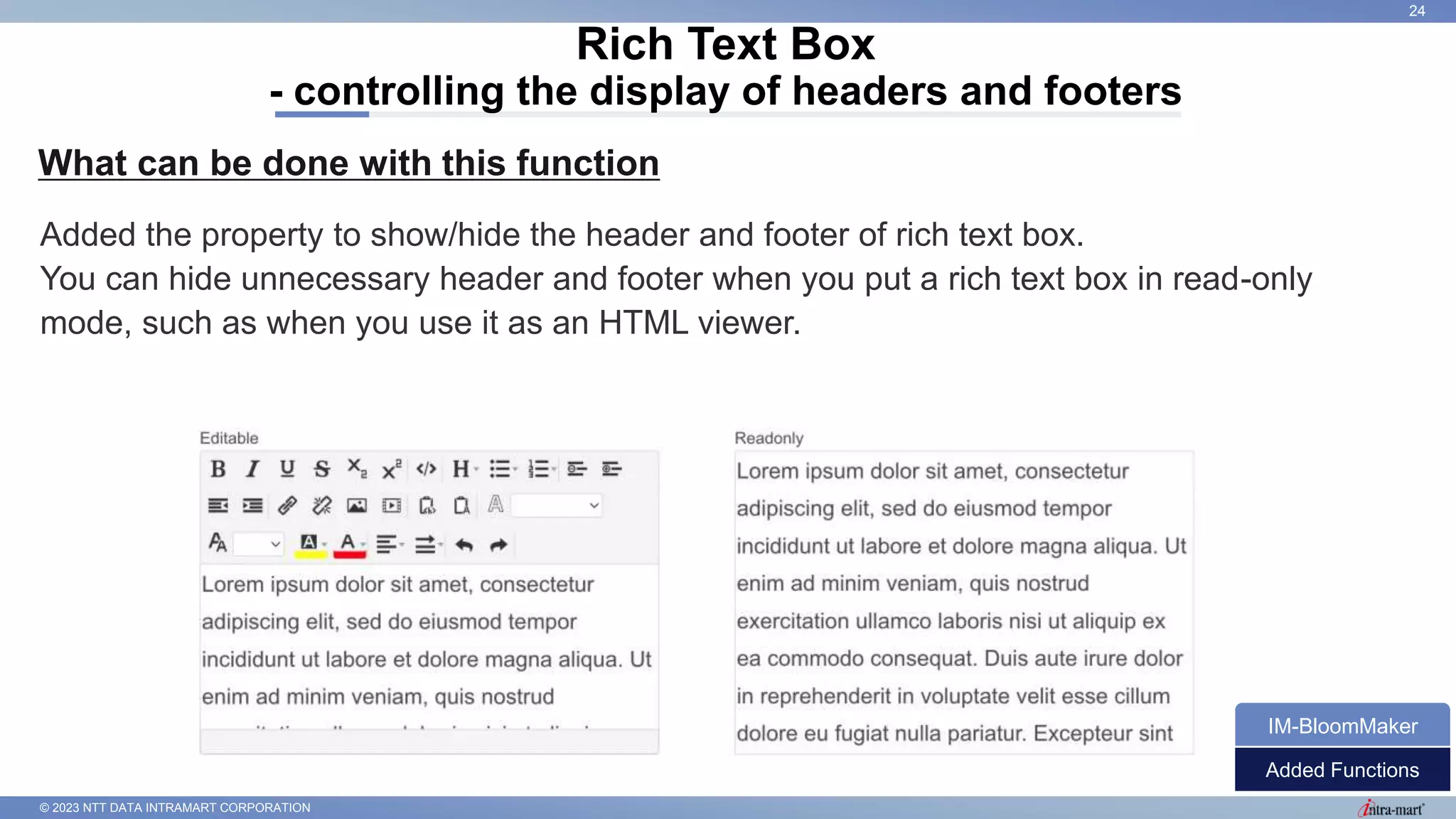
Task: Insert a video into the editor
Action: click(x=392, y=506)
